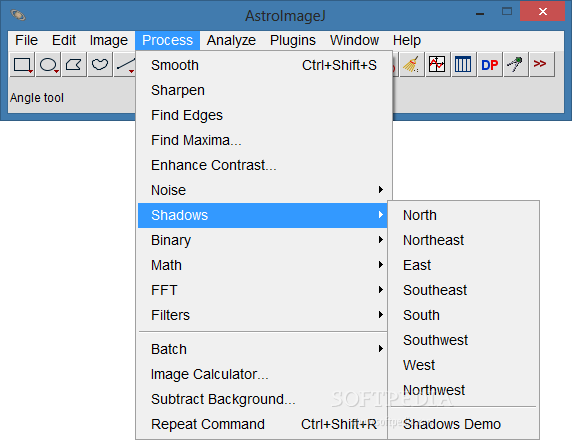Image resolution: width=572 pixels, height=440 pixels.
Task: Choose Repeat Command menu item
Action: point(263,424)
